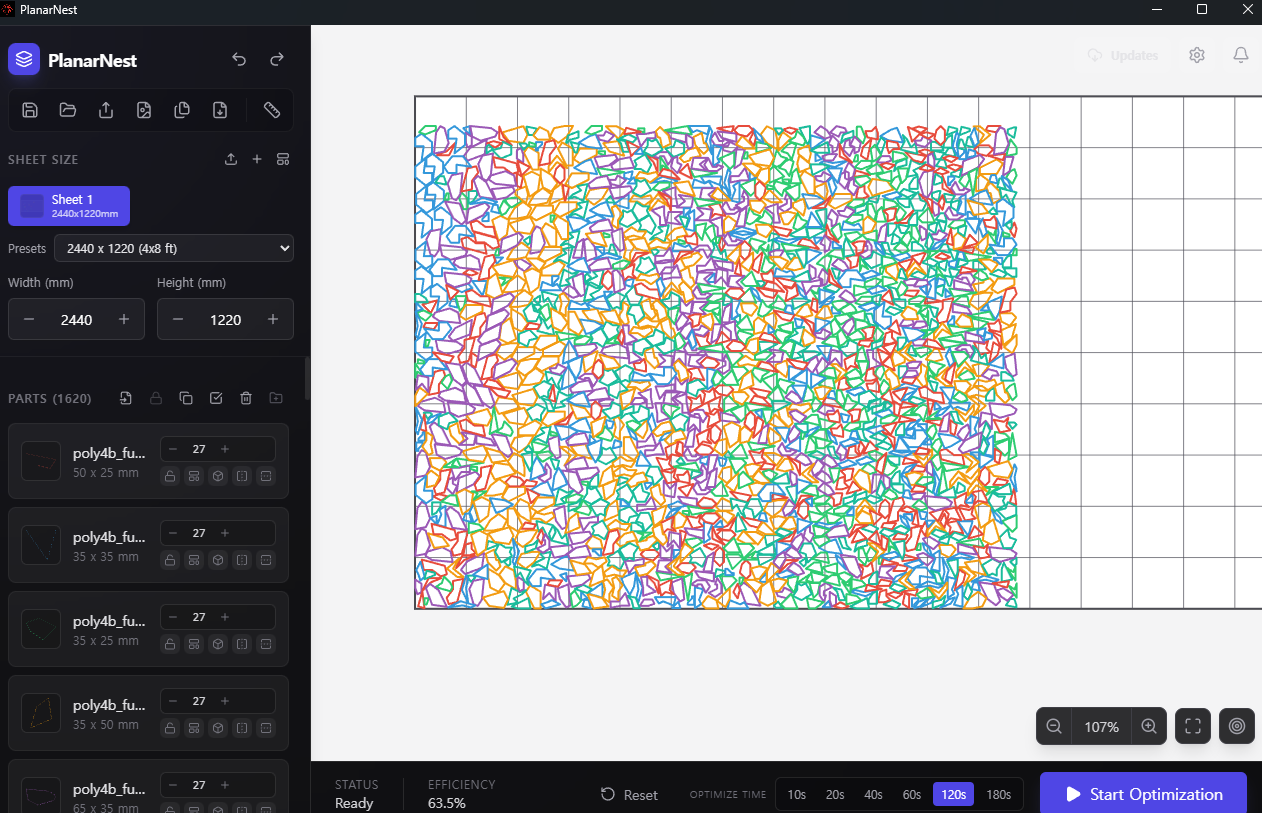
Task: Delete parts using the trash icon
Action: 246,398
